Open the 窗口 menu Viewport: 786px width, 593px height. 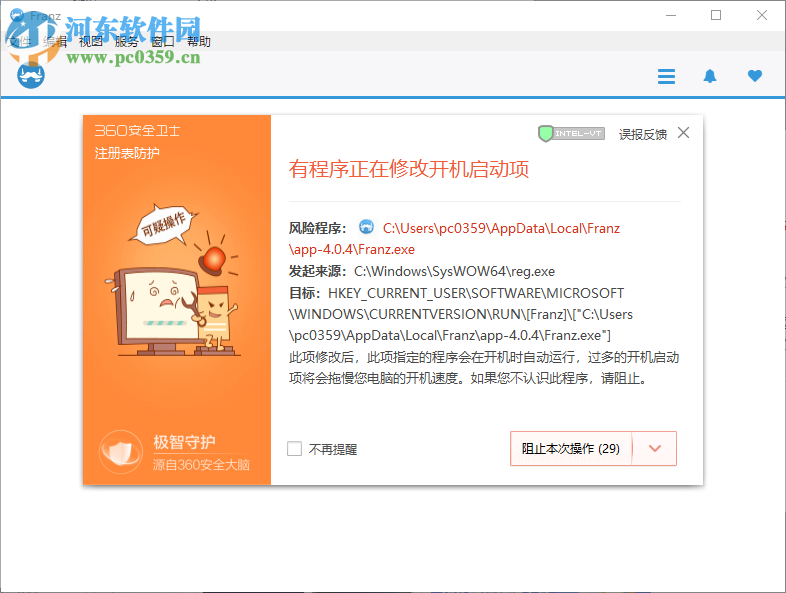click(x=162, y=42)
